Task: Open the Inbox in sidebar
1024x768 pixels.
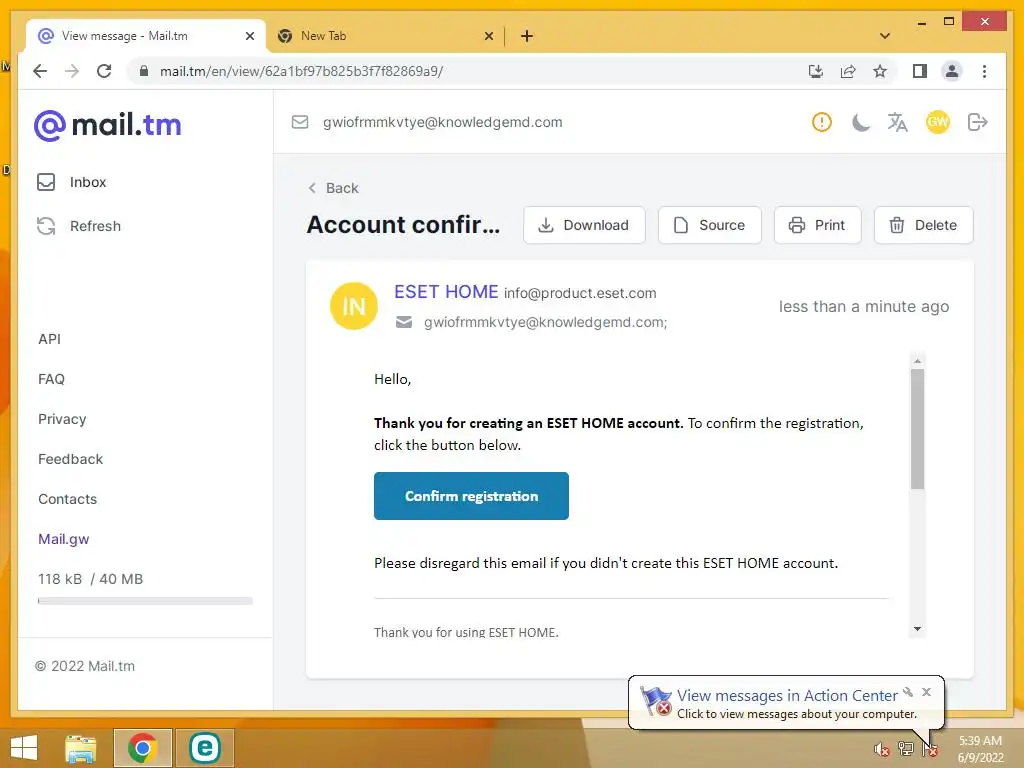Action: click(x=72, y=182)
